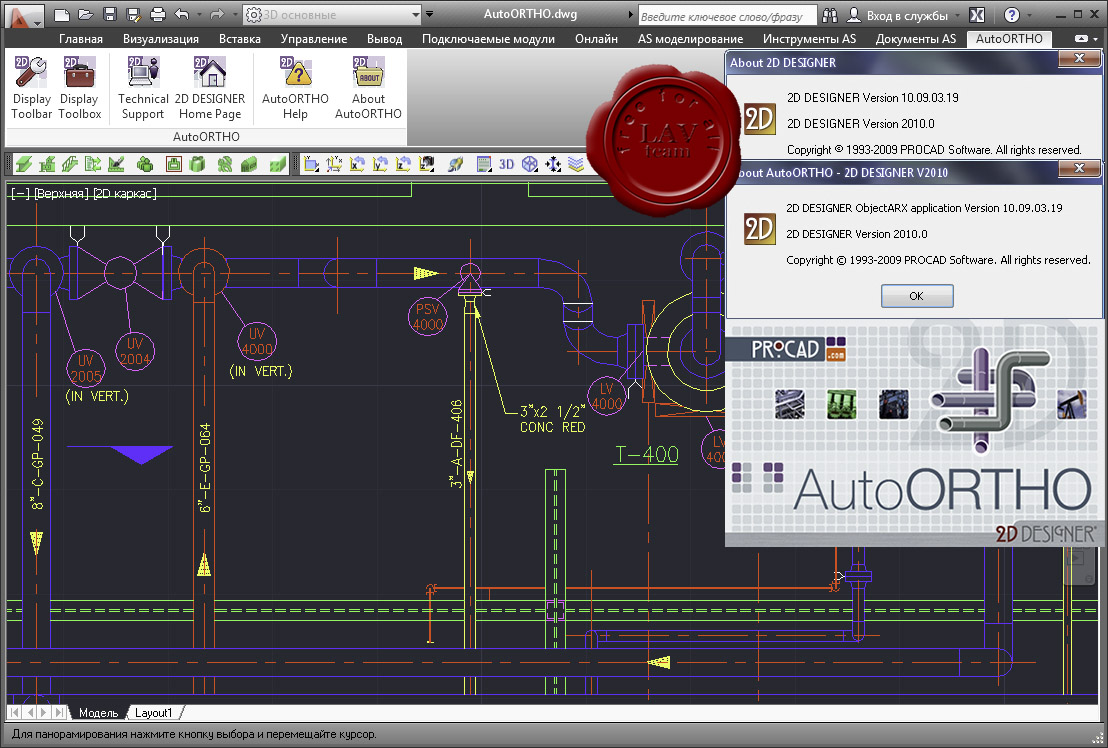Switch to the Layout1 tab
The image size is (1108, 748).
point(153,713)
